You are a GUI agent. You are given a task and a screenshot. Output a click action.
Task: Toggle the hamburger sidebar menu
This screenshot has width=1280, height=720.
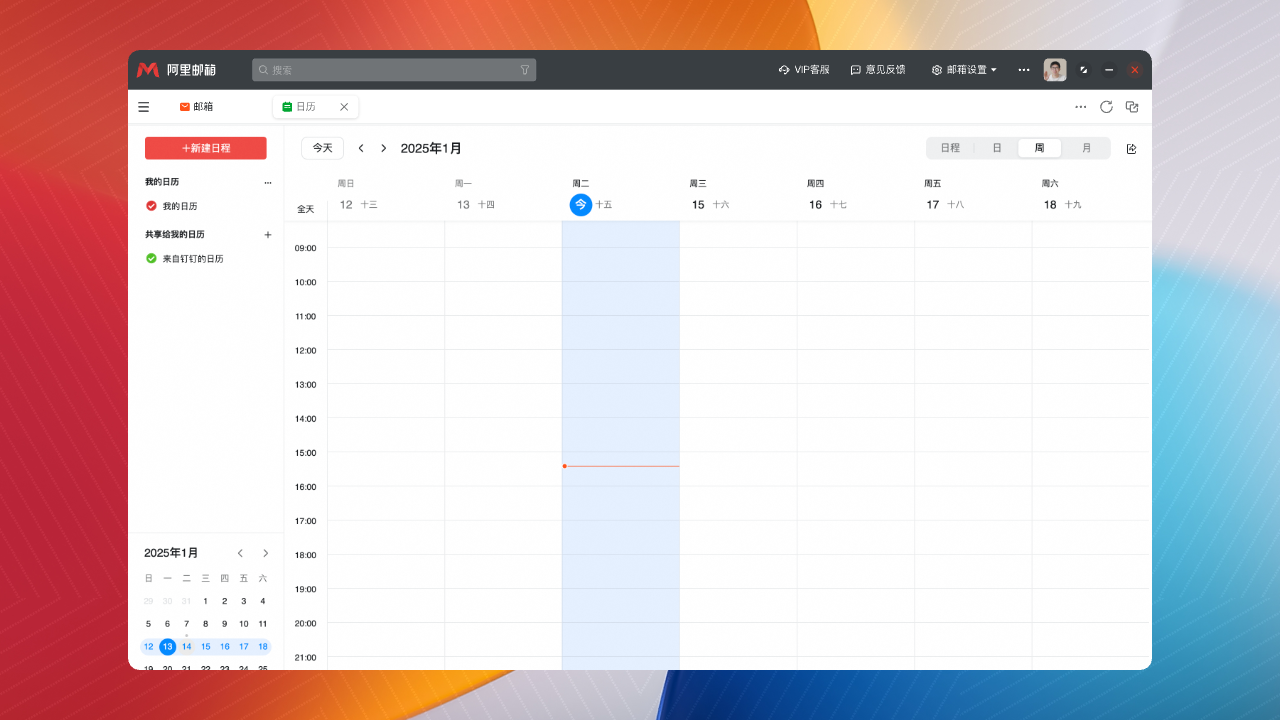click(x=144, y=107)
